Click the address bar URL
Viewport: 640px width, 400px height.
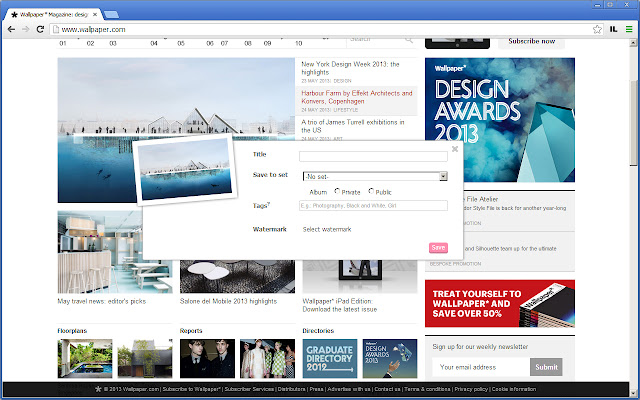tap(93, 29)
